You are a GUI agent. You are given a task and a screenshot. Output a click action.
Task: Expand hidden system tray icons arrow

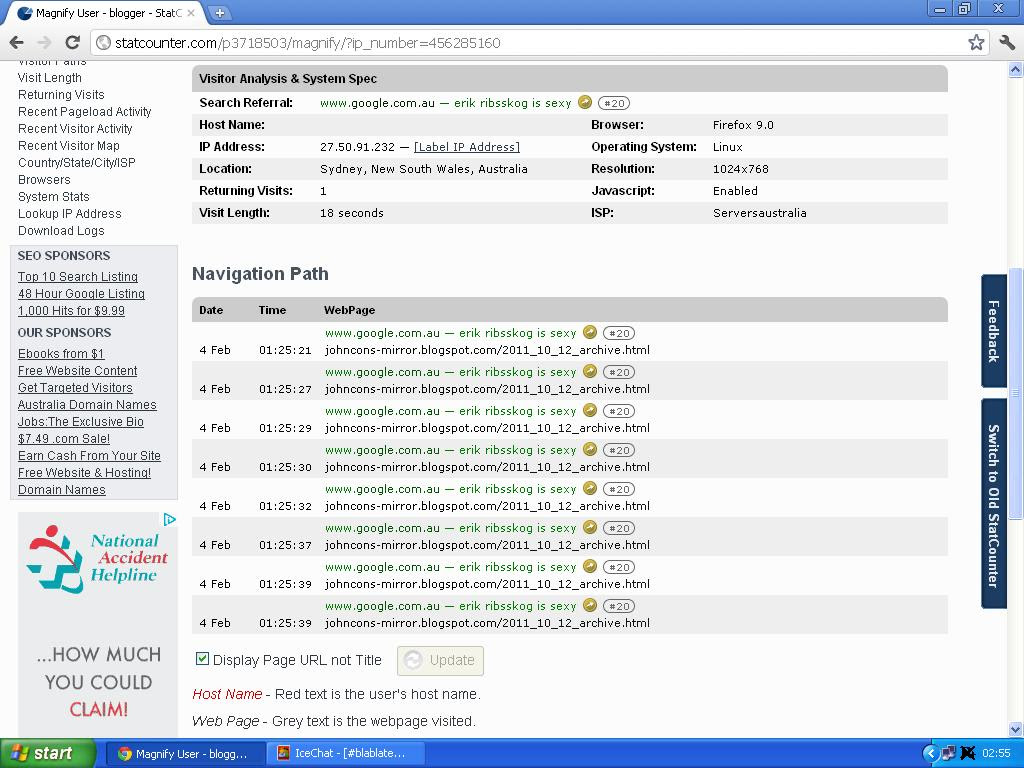coord(931,754)
